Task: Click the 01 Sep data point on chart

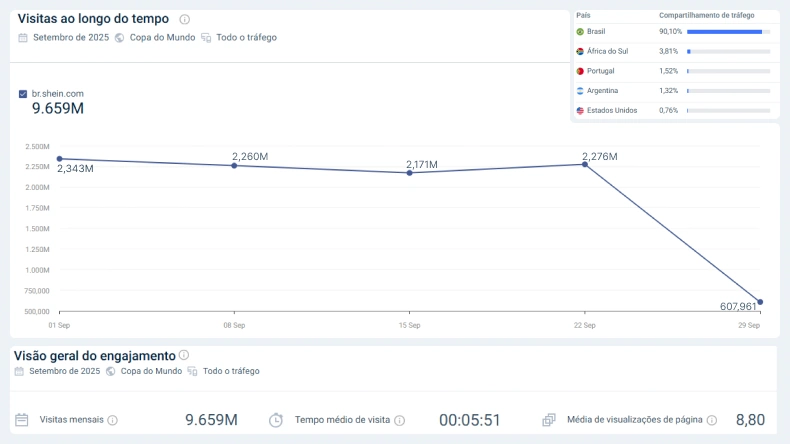Action: tap(60, 159)
